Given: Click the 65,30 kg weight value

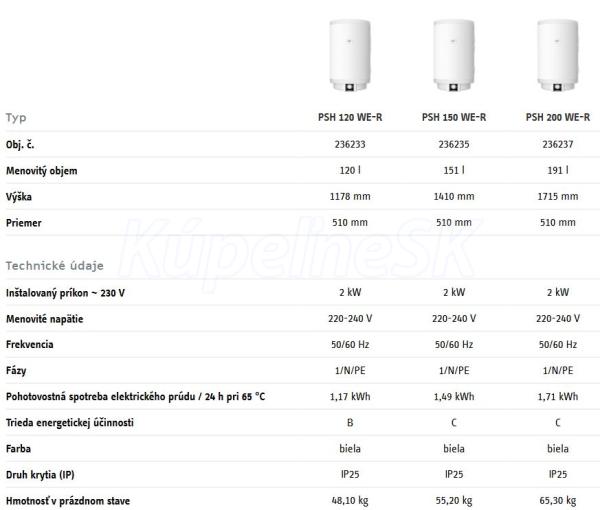Looking at the screenshot, I should pyautogui.click(x=558, y=501).
